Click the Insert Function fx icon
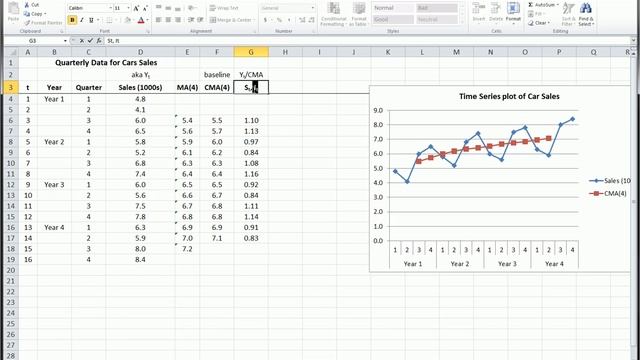Screen dimensions: 640x360 99,41
